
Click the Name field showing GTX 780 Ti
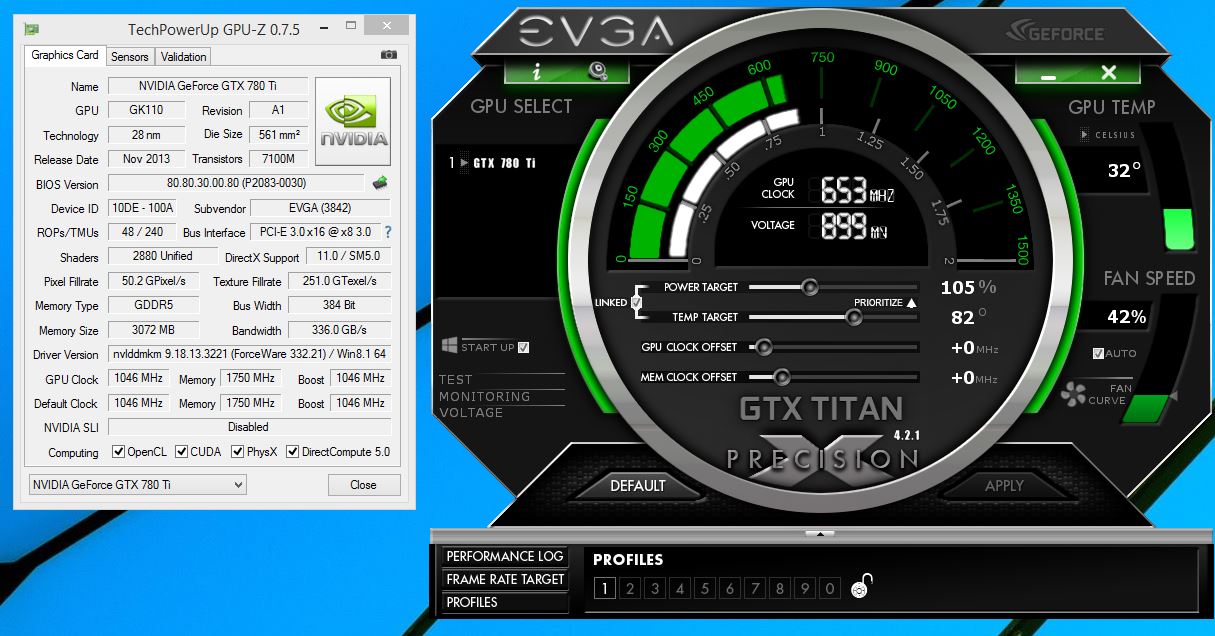click(x=208, y=86)
